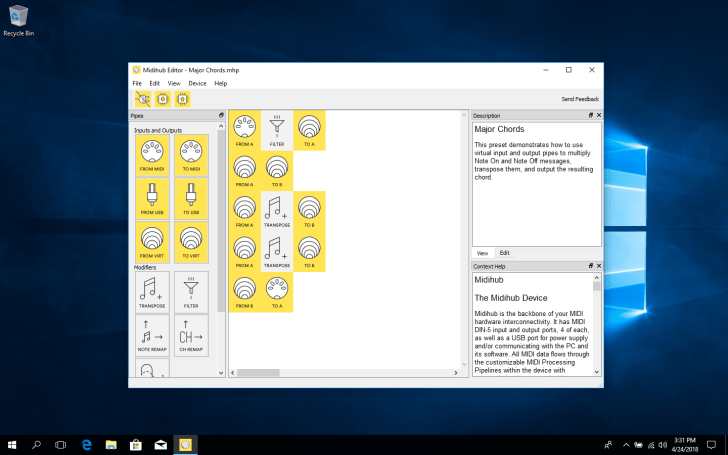Close the Context Help panel
Image resolution: width=728 pixels, height=455 pixels.
[599, 266]
